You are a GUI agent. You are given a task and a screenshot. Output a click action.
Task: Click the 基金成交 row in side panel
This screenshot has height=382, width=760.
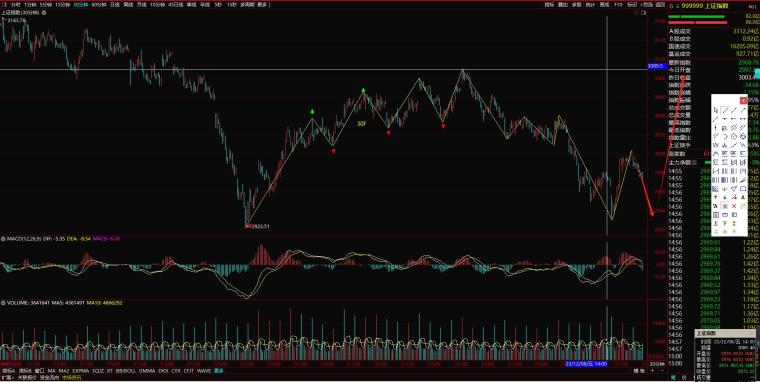713,53
